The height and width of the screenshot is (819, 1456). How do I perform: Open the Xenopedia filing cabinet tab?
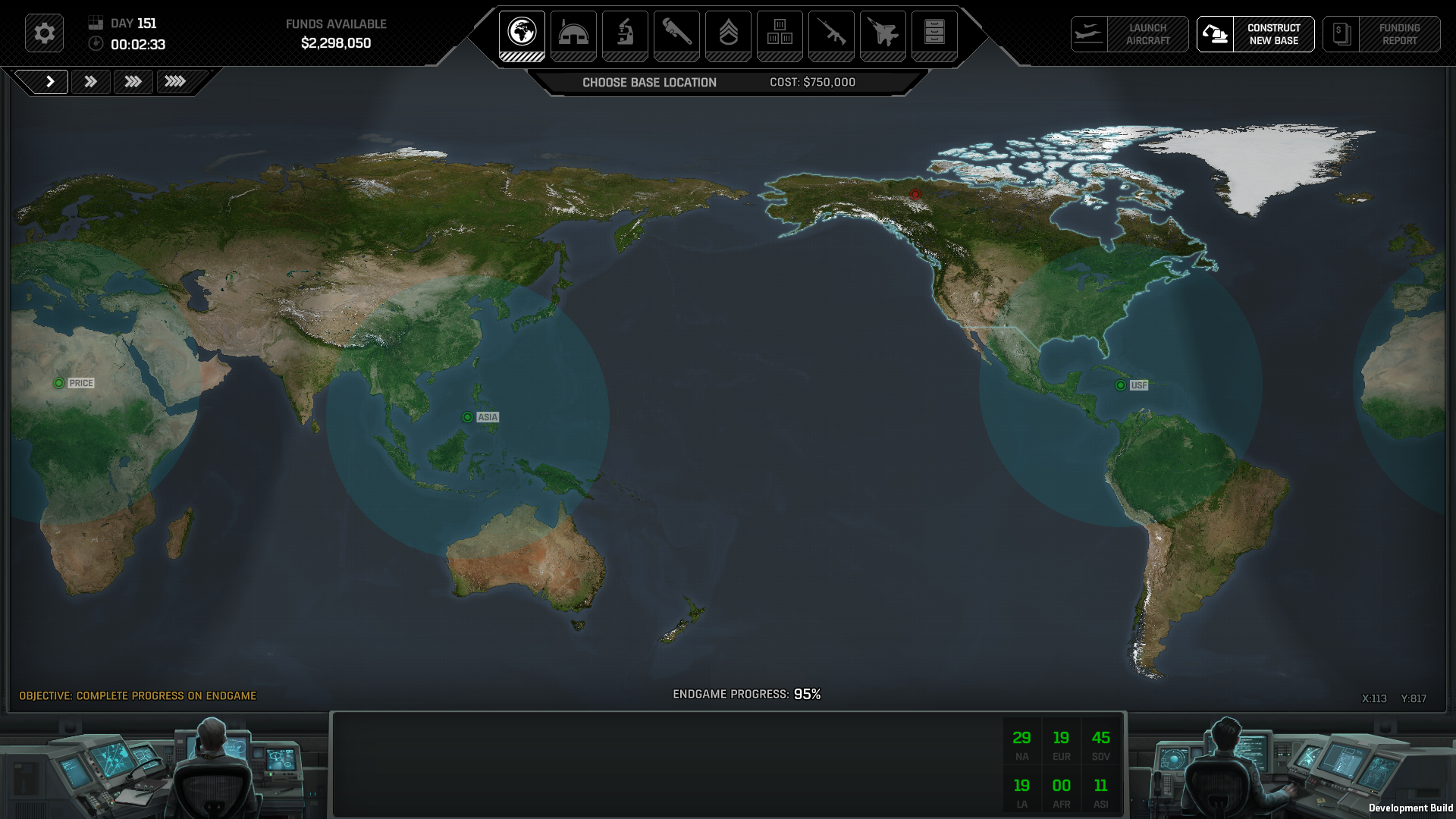coord(934,36)
